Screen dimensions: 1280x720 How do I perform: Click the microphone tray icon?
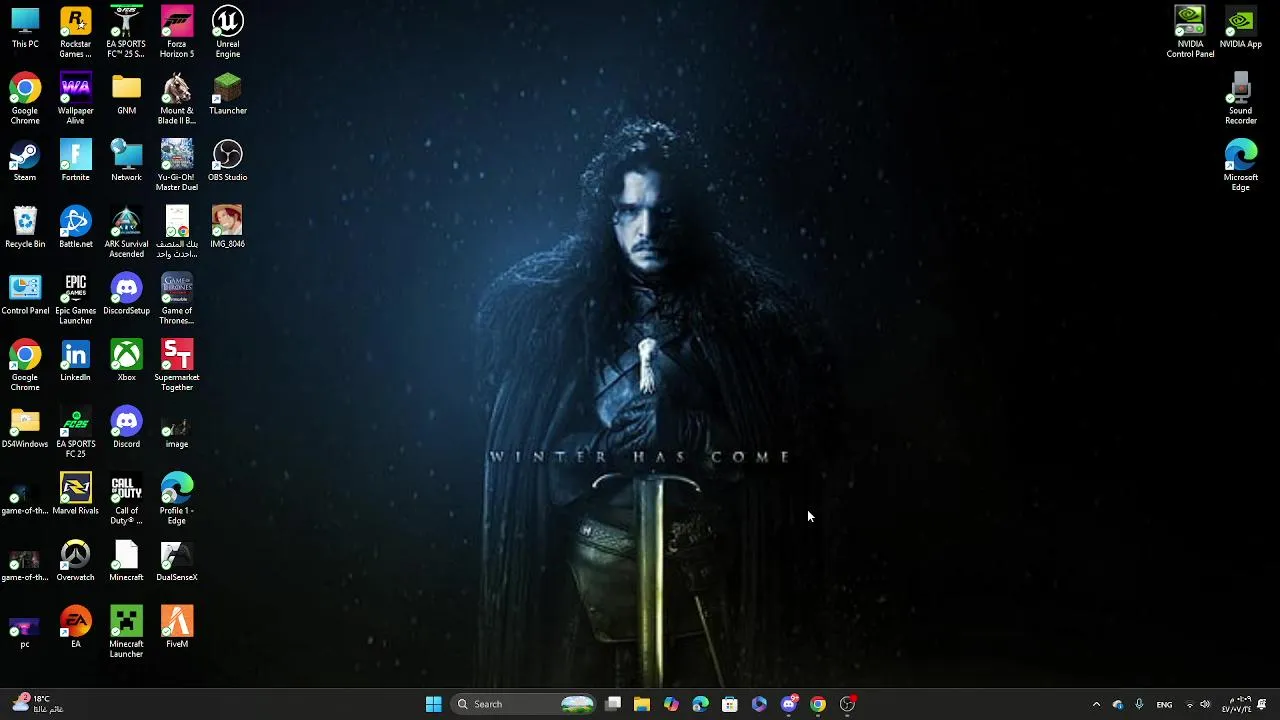[1139, 704]
